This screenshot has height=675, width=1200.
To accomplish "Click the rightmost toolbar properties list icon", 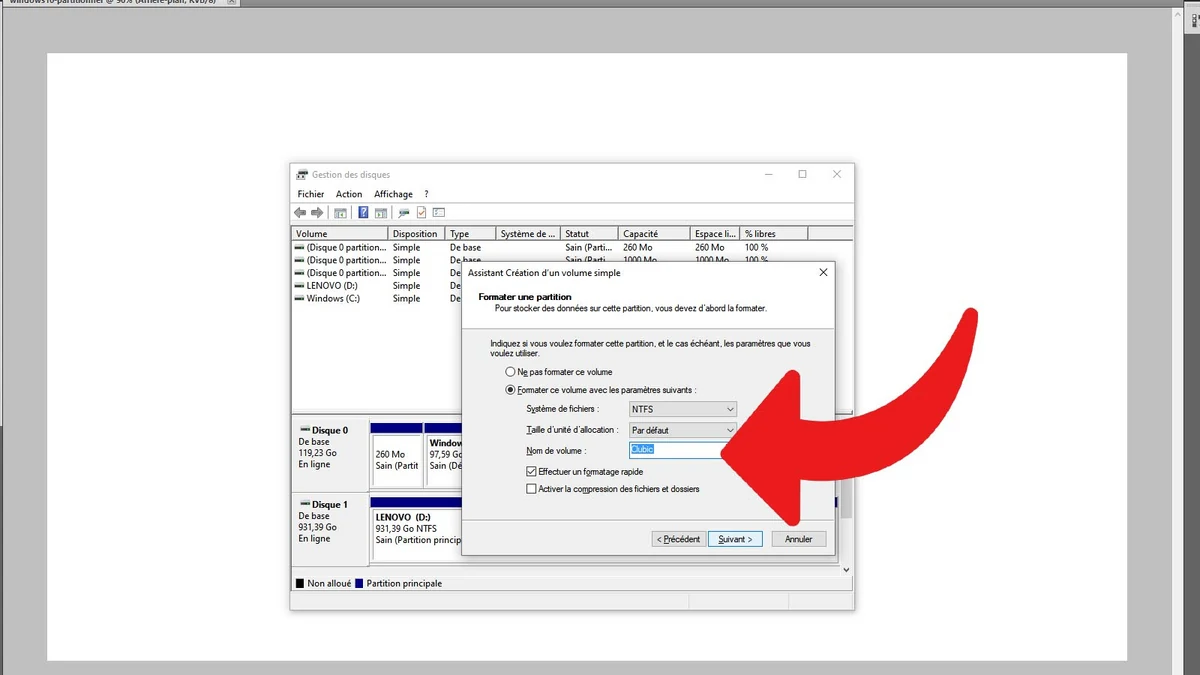I will (438, 213).
